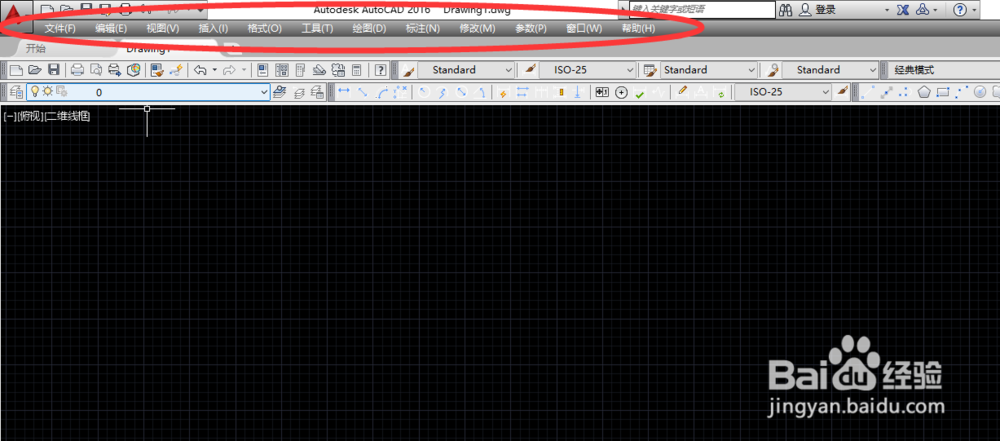
Task: Click the 二维线框 visual style label
Action: click(x=67, y=117)
